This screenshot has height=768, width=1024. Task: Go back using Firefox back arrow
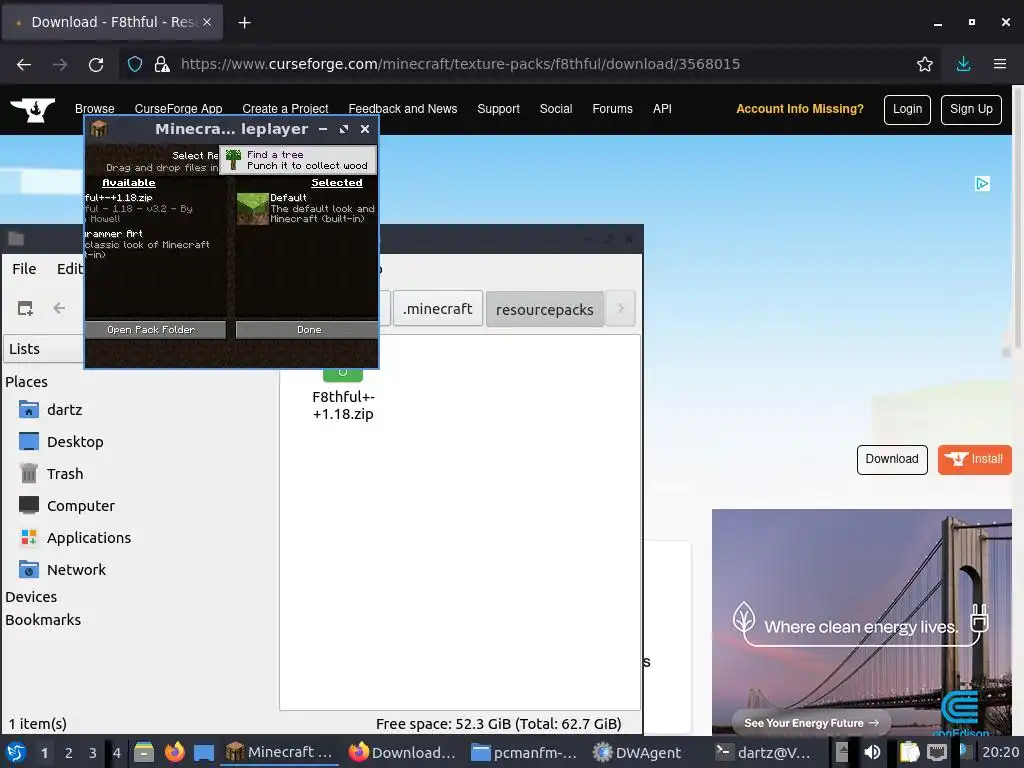[x=24, y=64]
